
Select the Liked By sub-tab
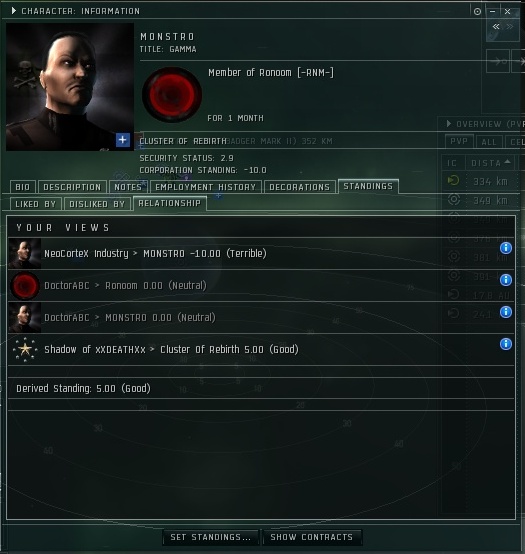tap(36, 204)
